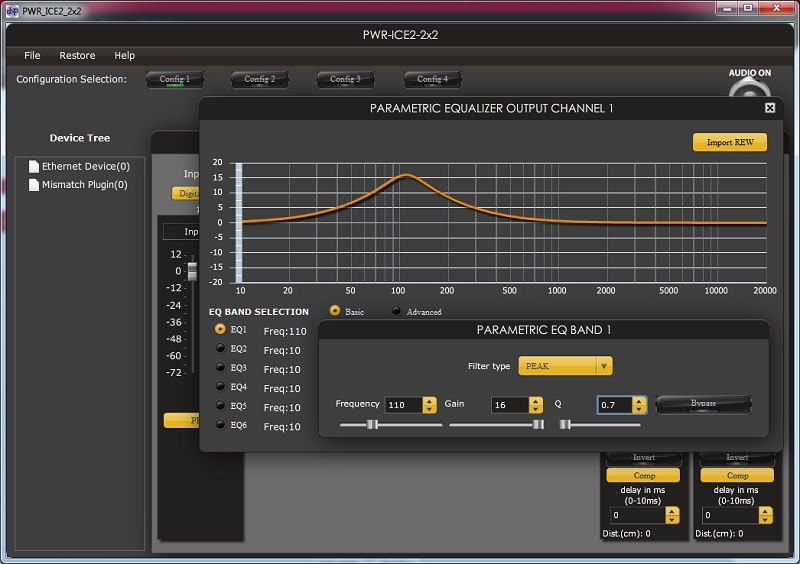Image resolution: width=800 pixels, height=564 pixels.
Task: Open the File menu
Action: point(32,56)
